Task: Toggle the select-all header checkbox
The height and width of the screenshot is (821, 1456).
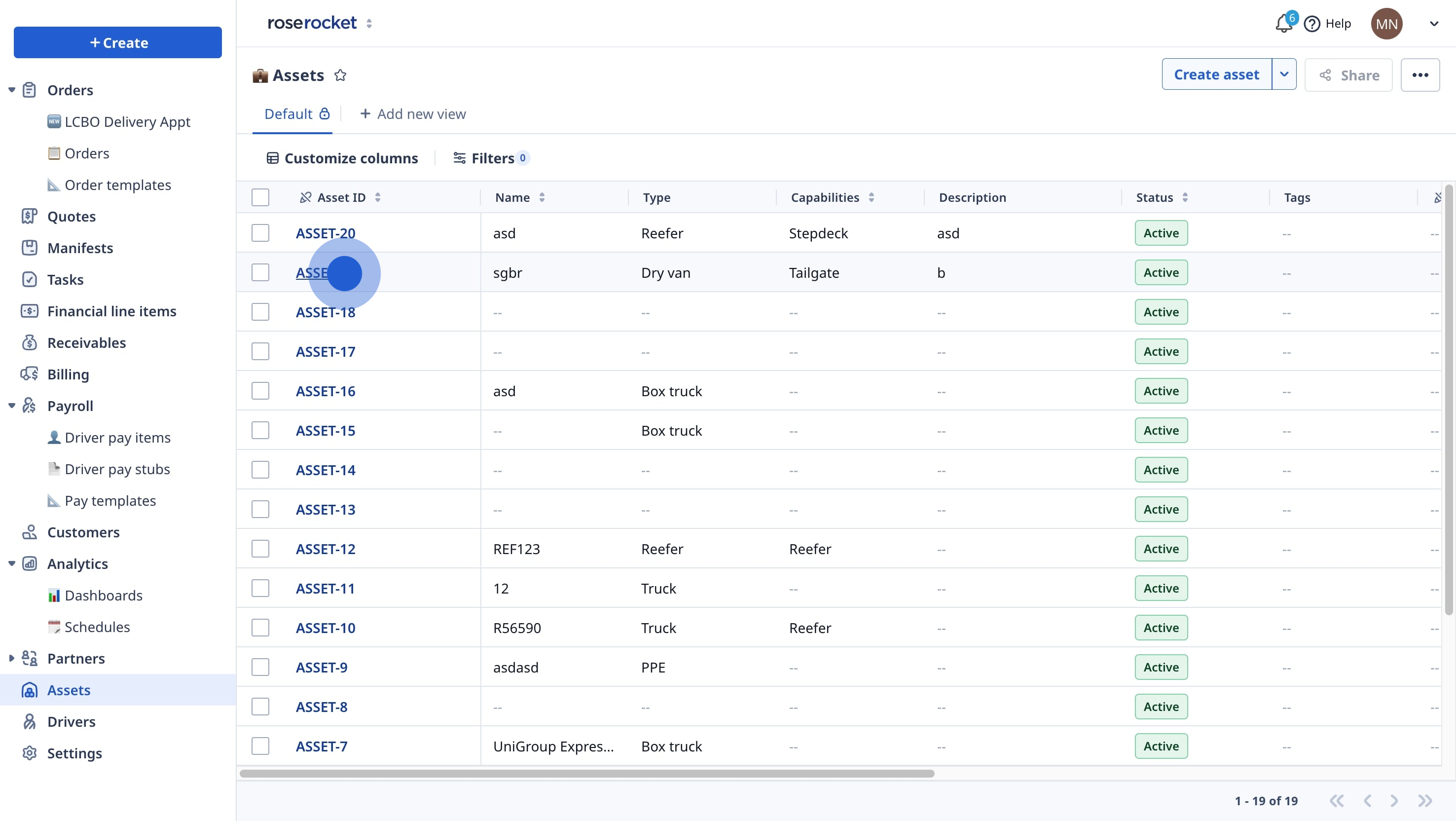Action: [x=260, y=197]
